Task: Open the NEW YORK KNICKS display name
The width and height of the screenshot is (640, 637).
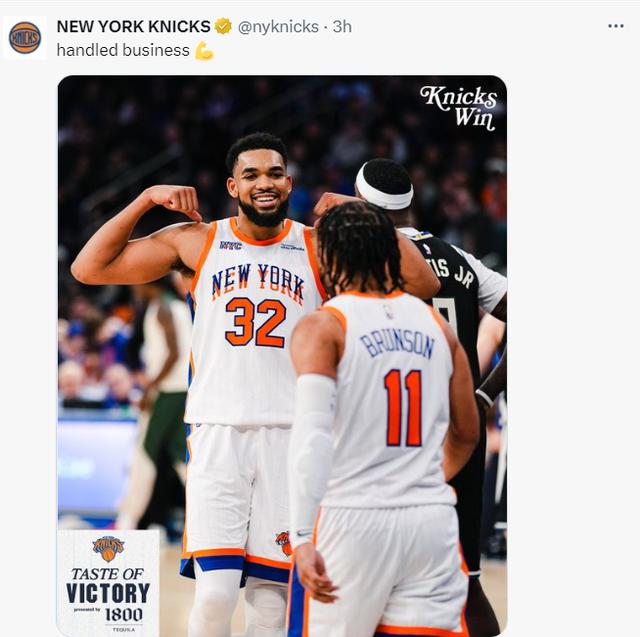Action: tap(133, 26)
